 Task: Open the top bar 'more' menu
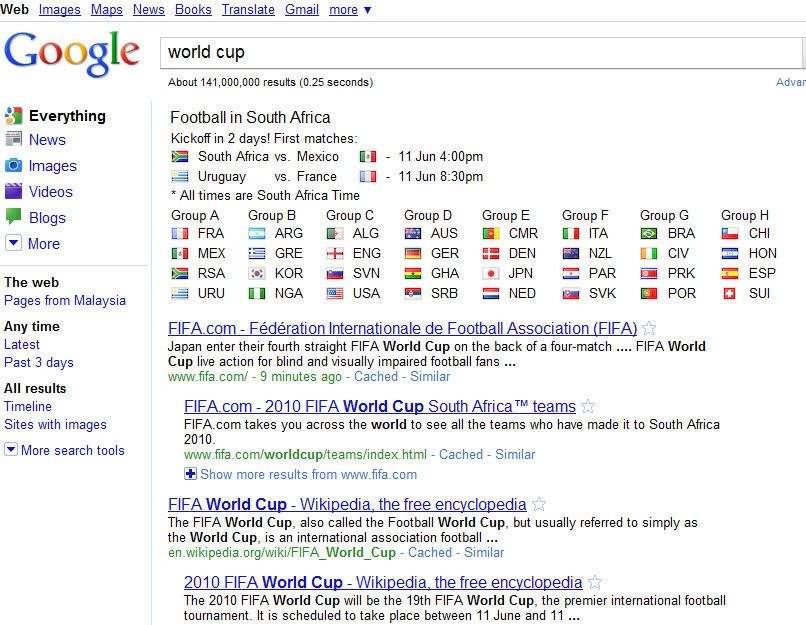coord(350,9)
